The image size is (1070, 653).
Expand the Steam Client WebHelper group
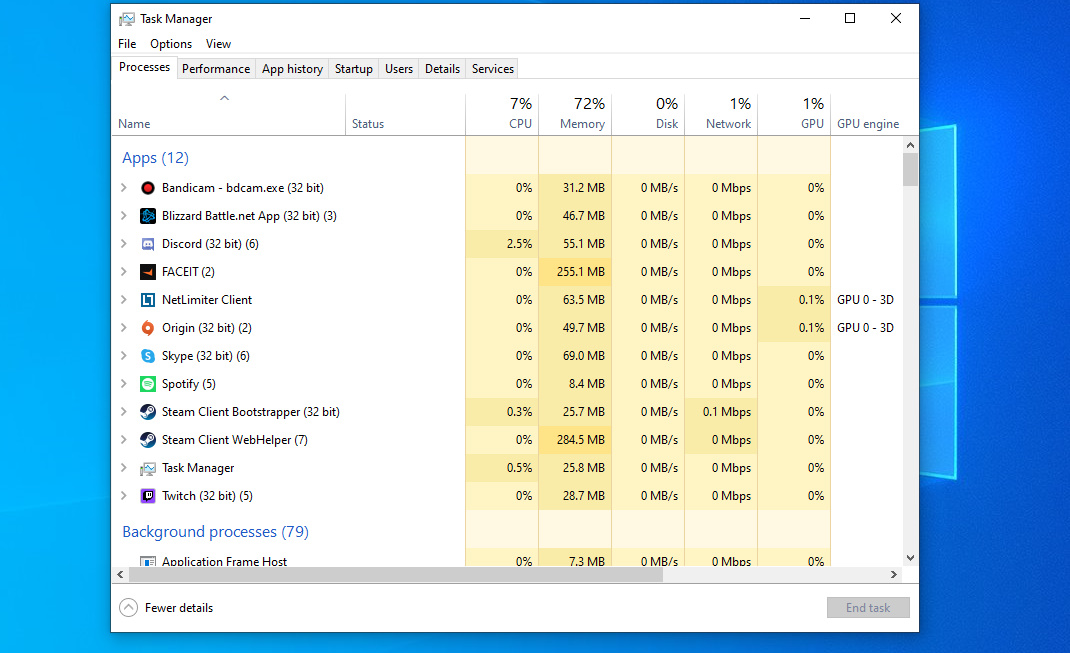point(124,439)
